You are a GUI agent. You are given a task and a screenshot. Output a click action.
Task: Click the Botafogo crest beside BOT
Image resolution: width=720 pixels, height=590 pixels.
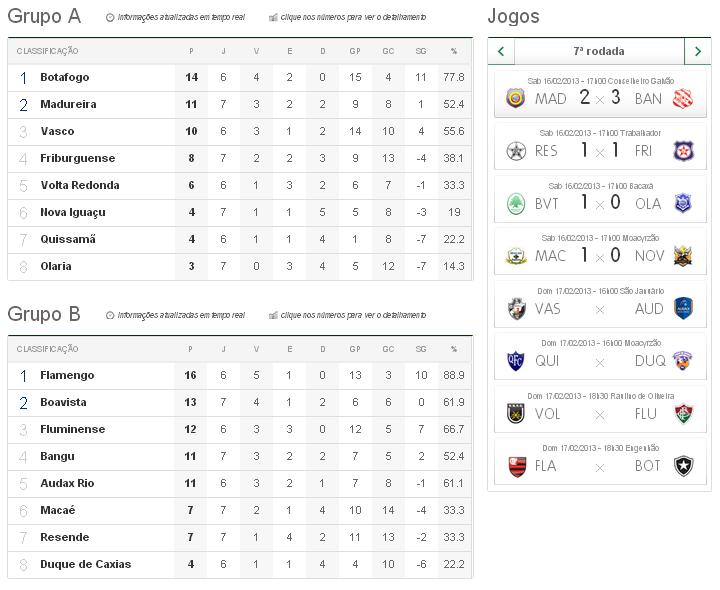click(683, 466)
